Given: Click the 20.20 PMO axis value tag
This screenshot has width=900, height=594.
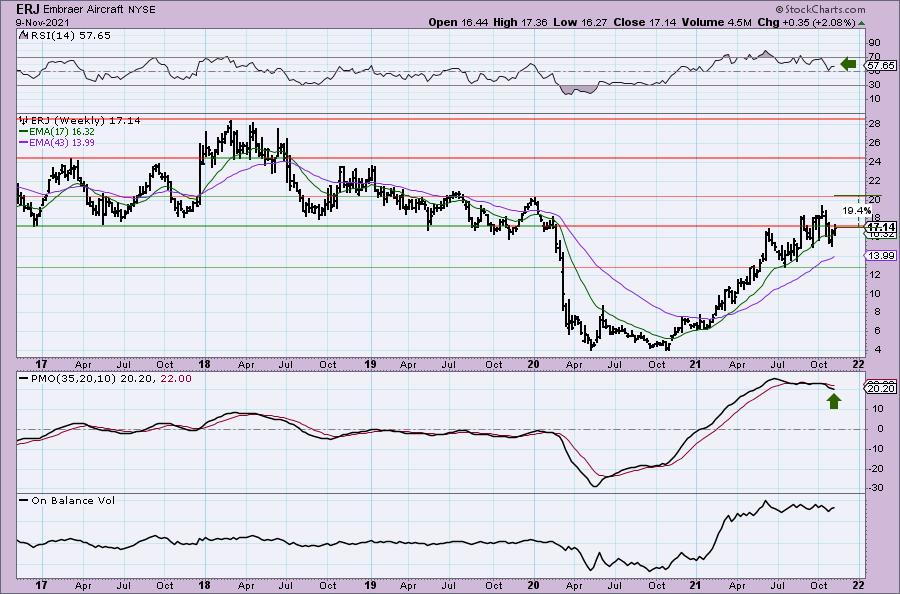Looking at the screenshot, I should pyautogui.click(x=881, y=389).
